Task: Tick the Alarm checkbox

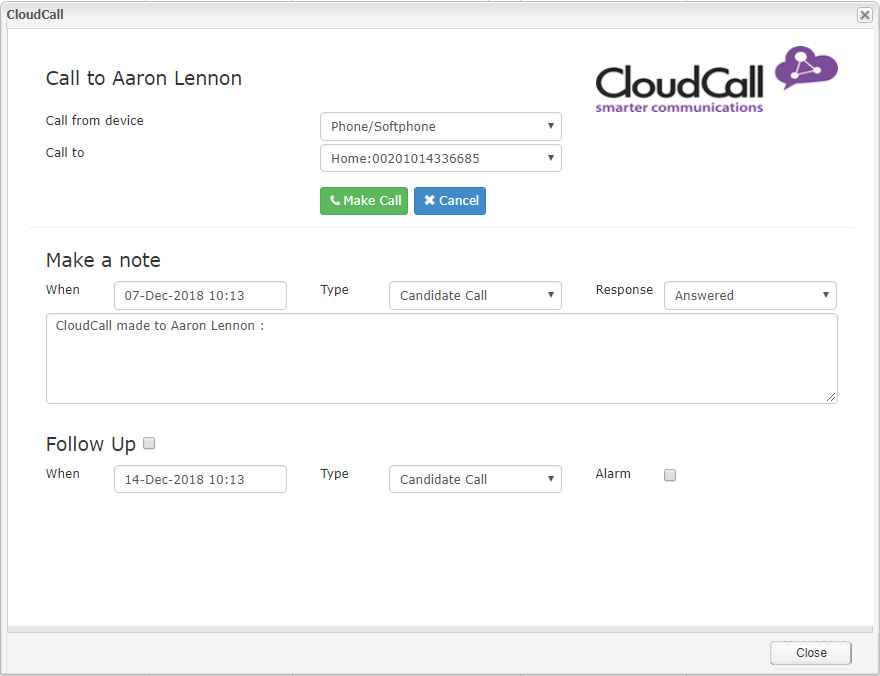Action: click(670, 475)
